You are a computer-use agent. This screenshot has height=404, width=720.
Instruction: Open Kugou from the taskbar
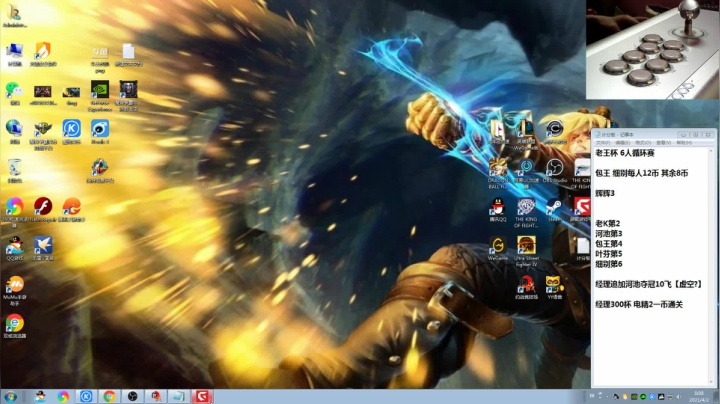[x=86, y=397]
